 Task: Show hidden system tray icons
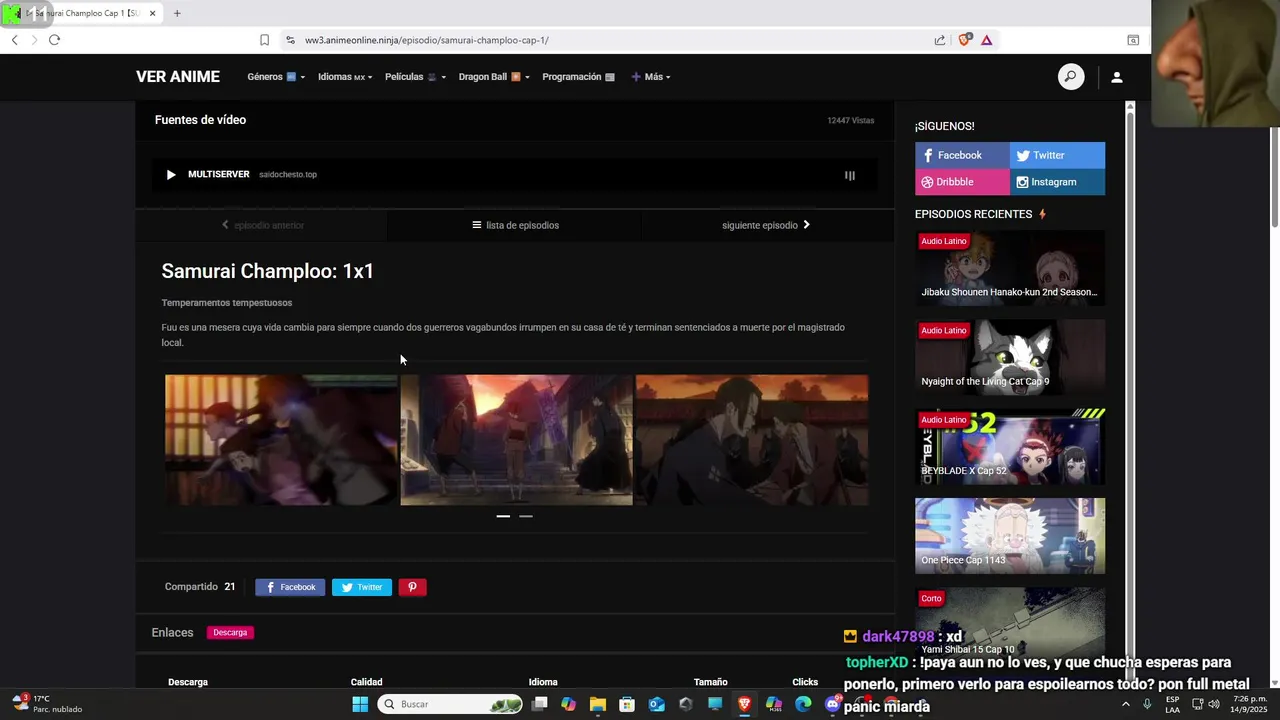(x=1125, y=704)
